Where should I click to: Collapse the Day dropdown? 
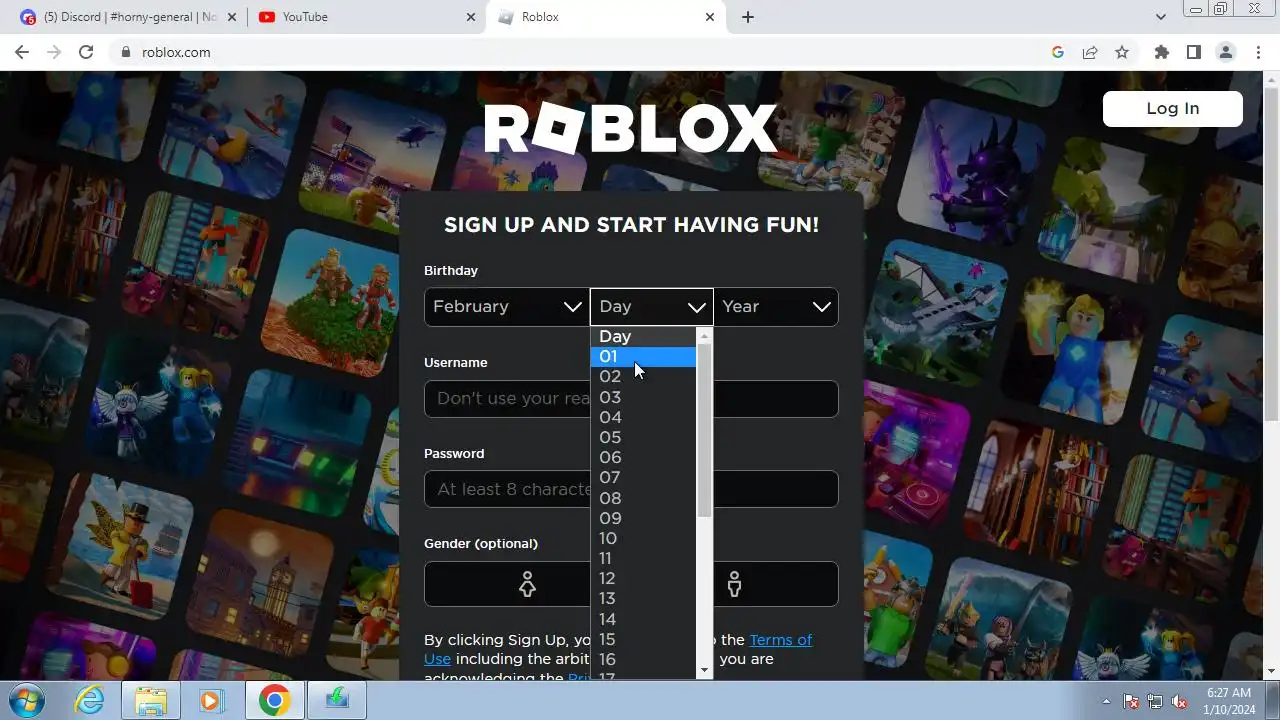652,307
